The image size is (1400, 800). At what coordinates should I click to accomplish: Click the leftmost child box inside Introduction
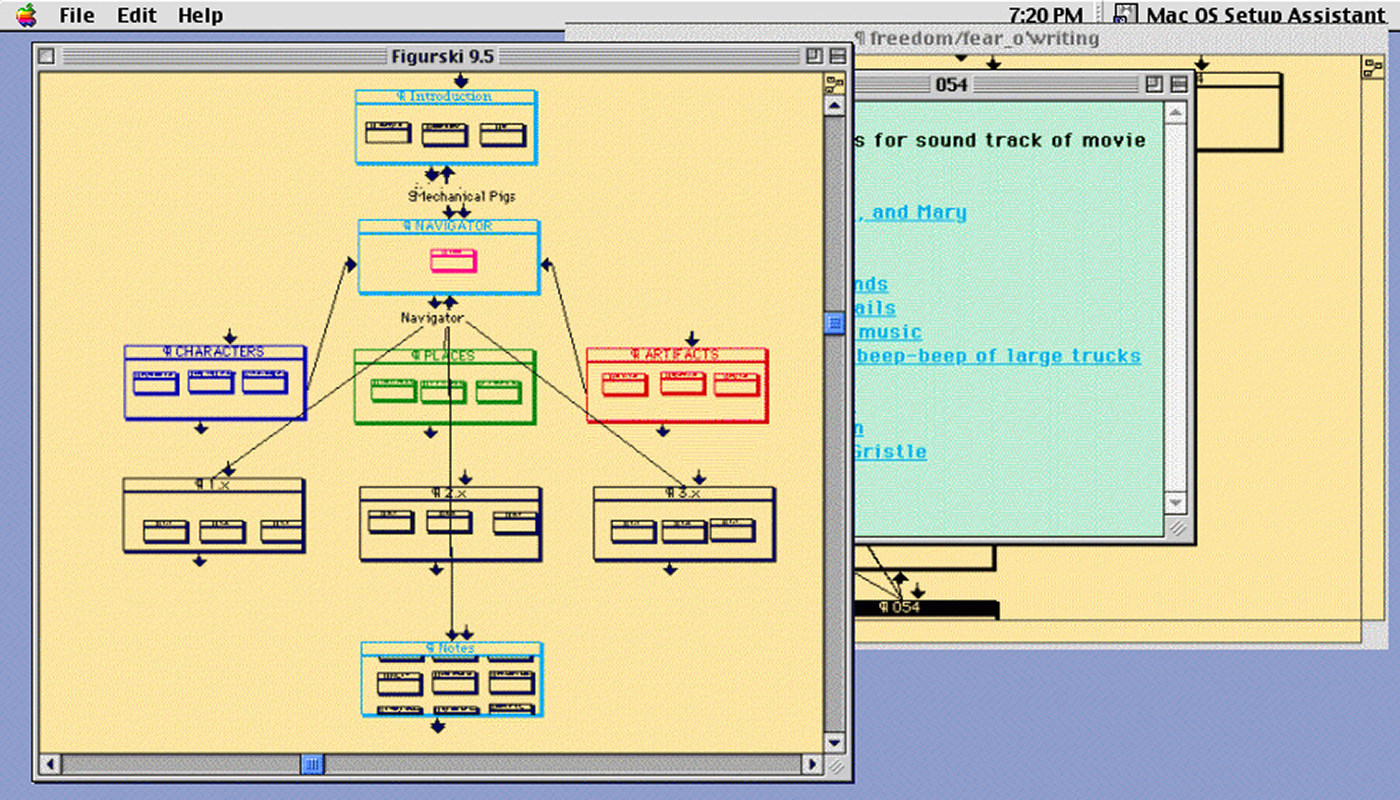[x=388, y=133]
